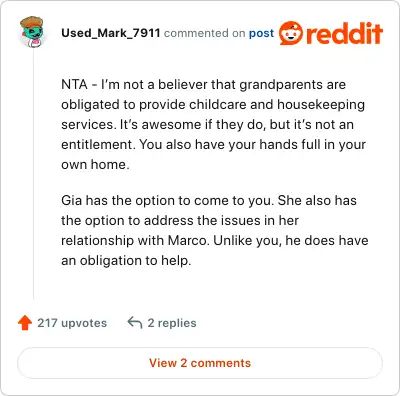Click the line "own home."
400x396 pixels.
coord(95,164)
